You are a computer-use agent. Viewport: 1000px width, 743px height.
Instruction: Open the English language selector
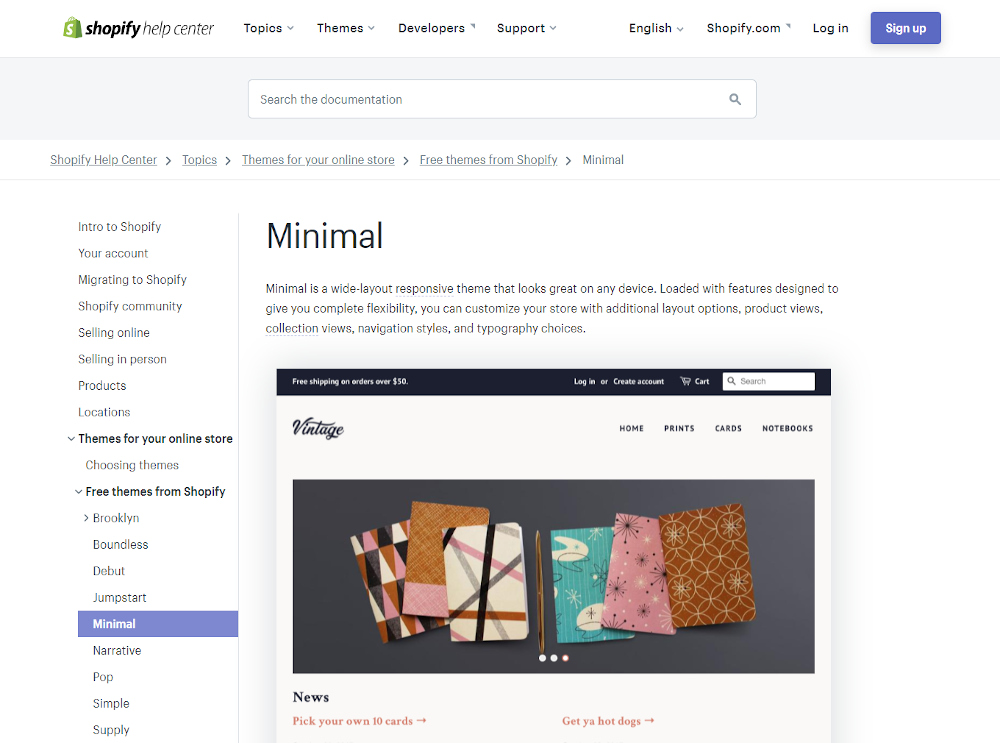pyautogui.click(x=656, y=28)
